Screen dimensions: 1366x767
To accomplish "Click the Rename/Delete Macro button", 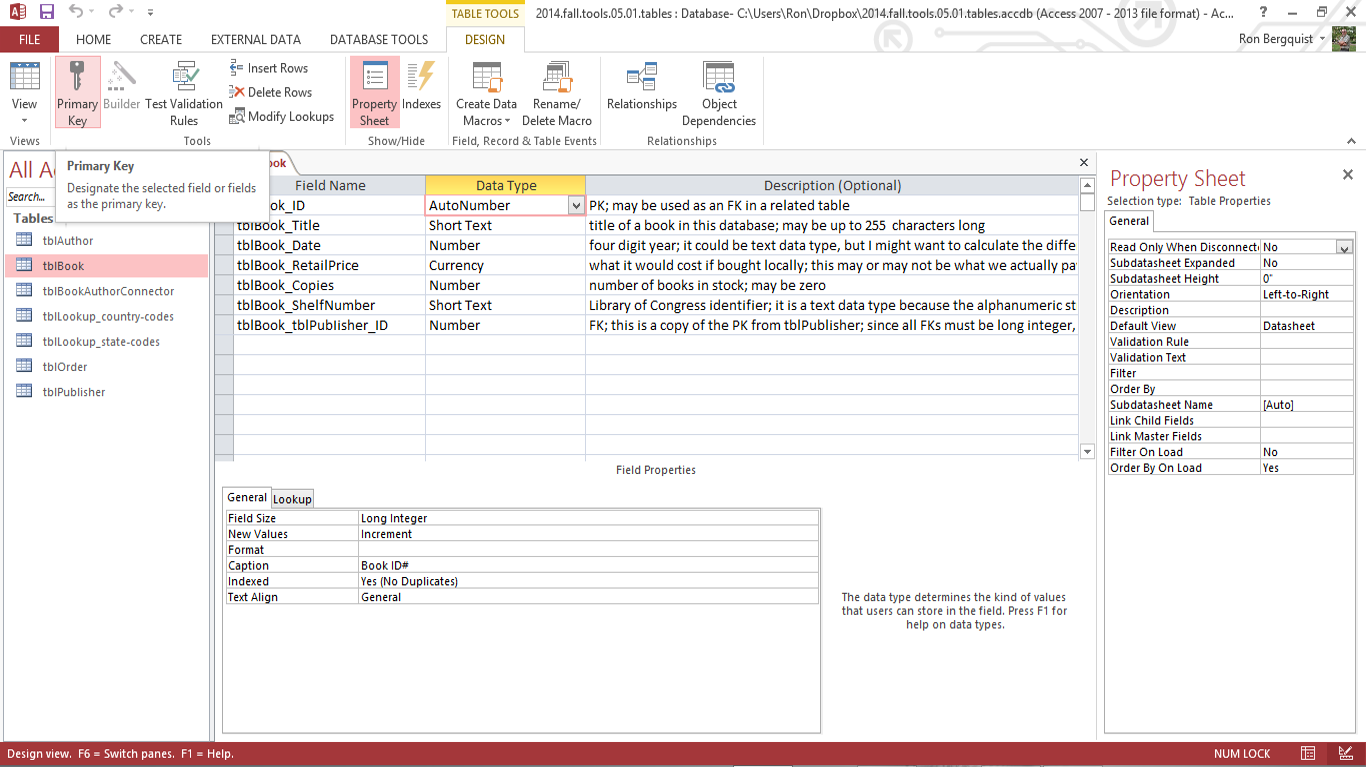I will [556, 93].
